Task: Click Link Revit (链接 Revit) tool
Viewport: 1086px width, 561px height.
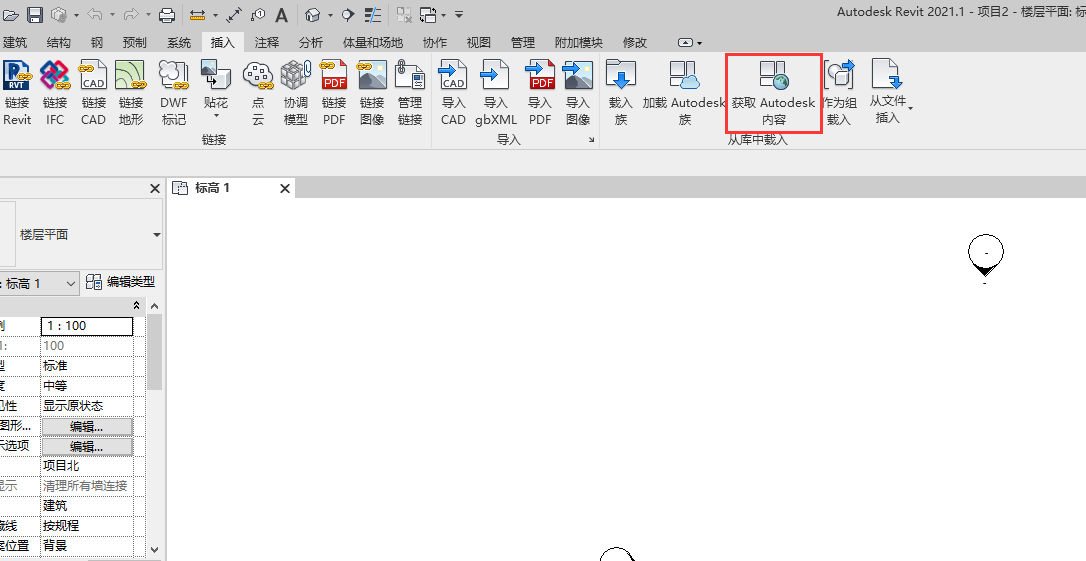Action: point(17,92)
